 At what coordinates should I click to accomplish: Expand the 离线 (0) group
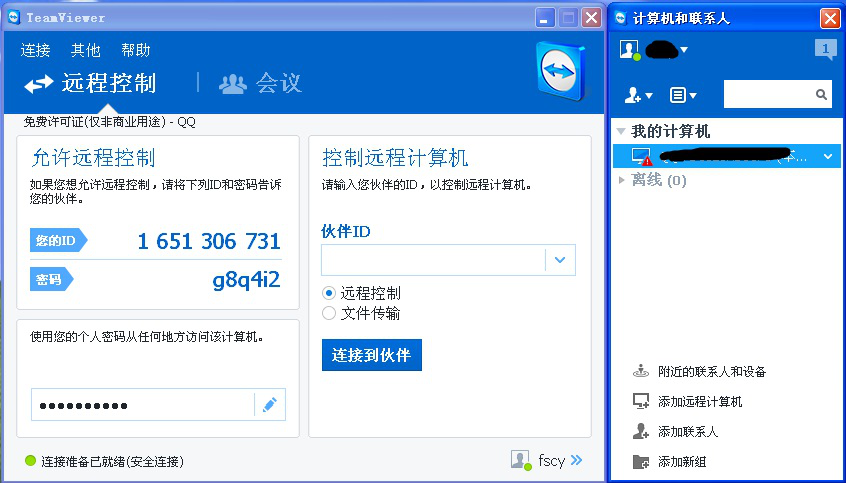coord(622,180)
